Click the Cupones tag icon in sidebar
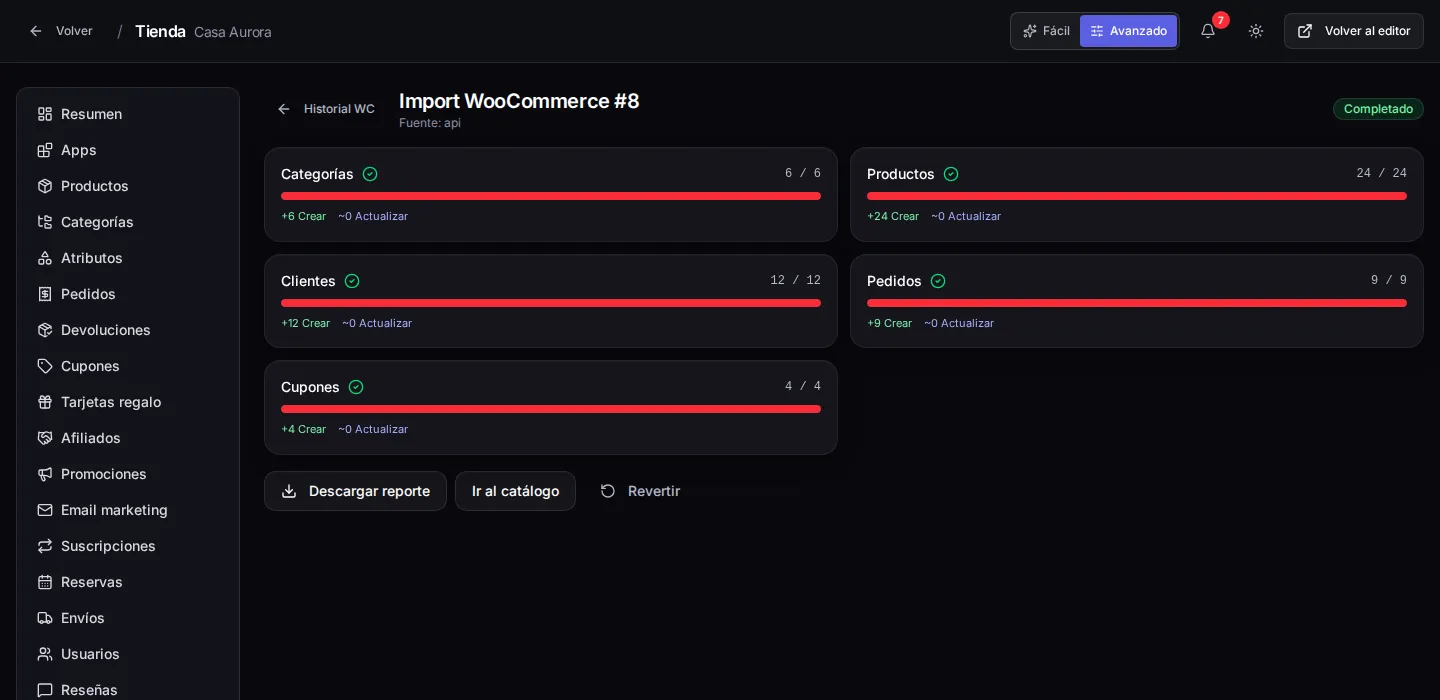The width and height of the screenshot is (1440, 700). (45, 366)
